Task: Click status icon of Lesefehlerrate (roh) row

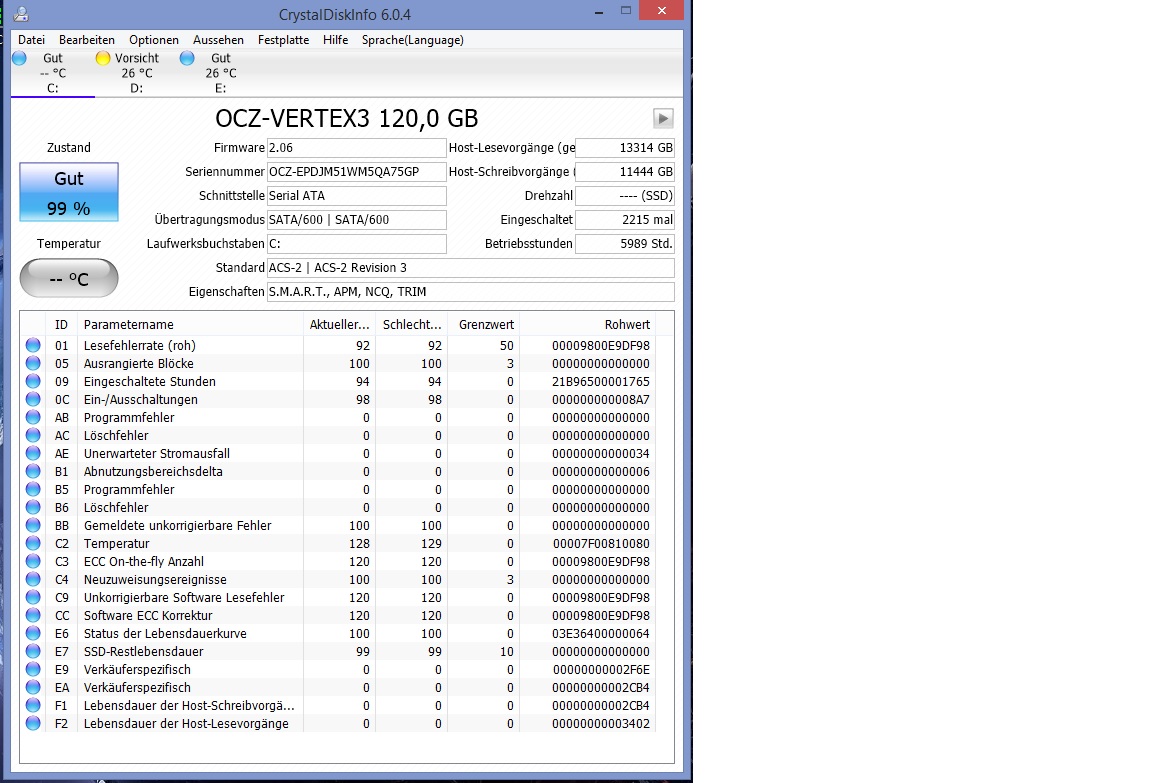Action: [x=33, y=345]
